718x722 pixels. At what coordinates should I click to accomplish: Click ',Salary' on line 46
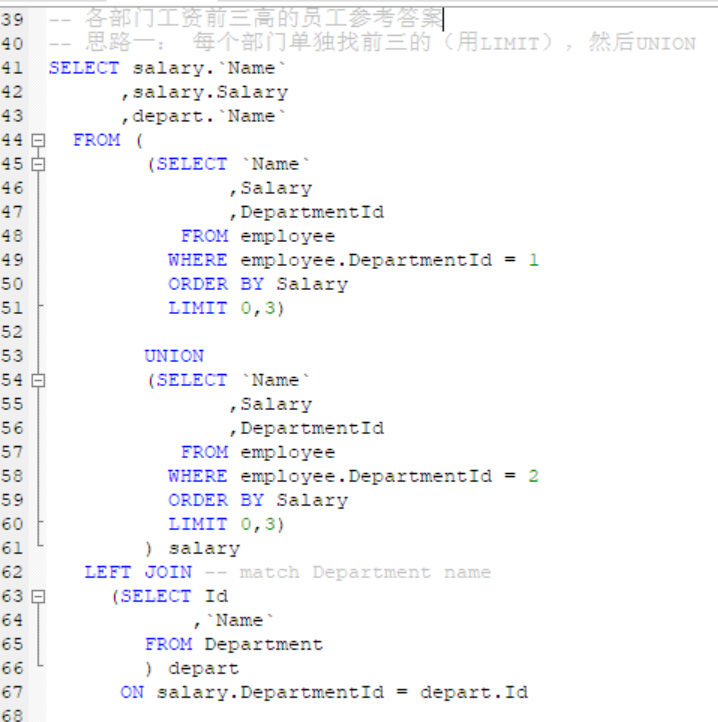tap(270, 188)
